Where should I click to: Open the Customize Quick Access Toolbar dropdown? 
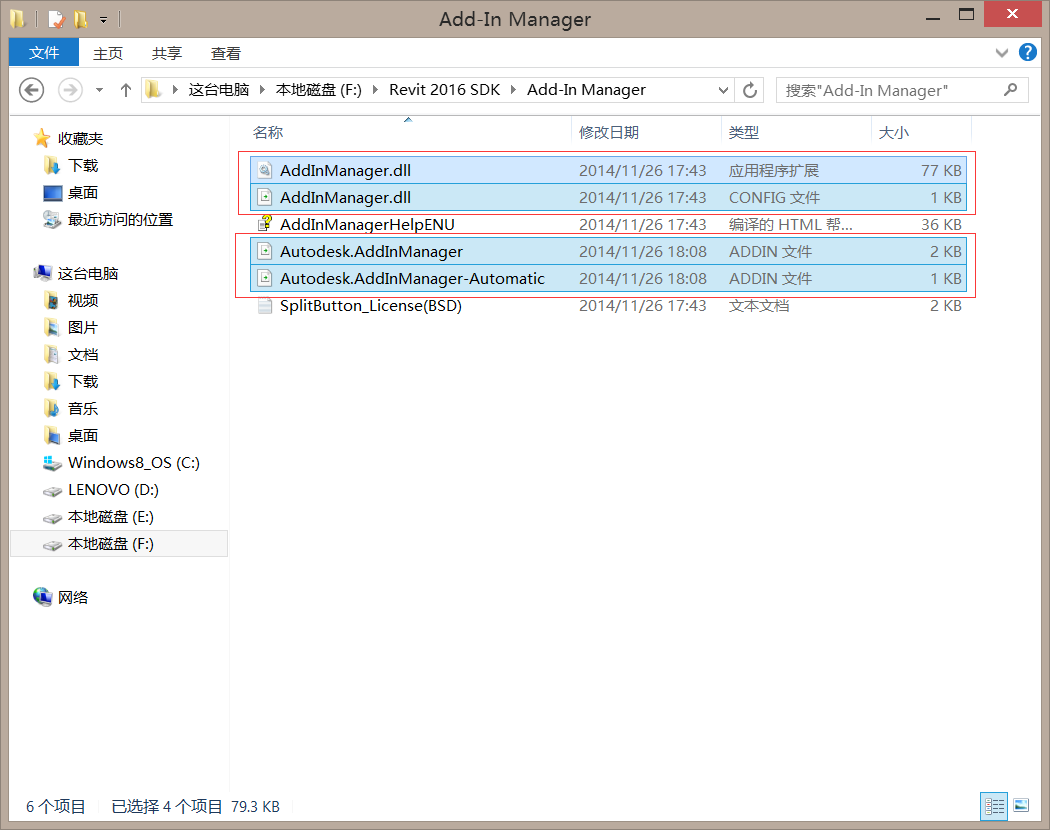(x=103, y=20)
